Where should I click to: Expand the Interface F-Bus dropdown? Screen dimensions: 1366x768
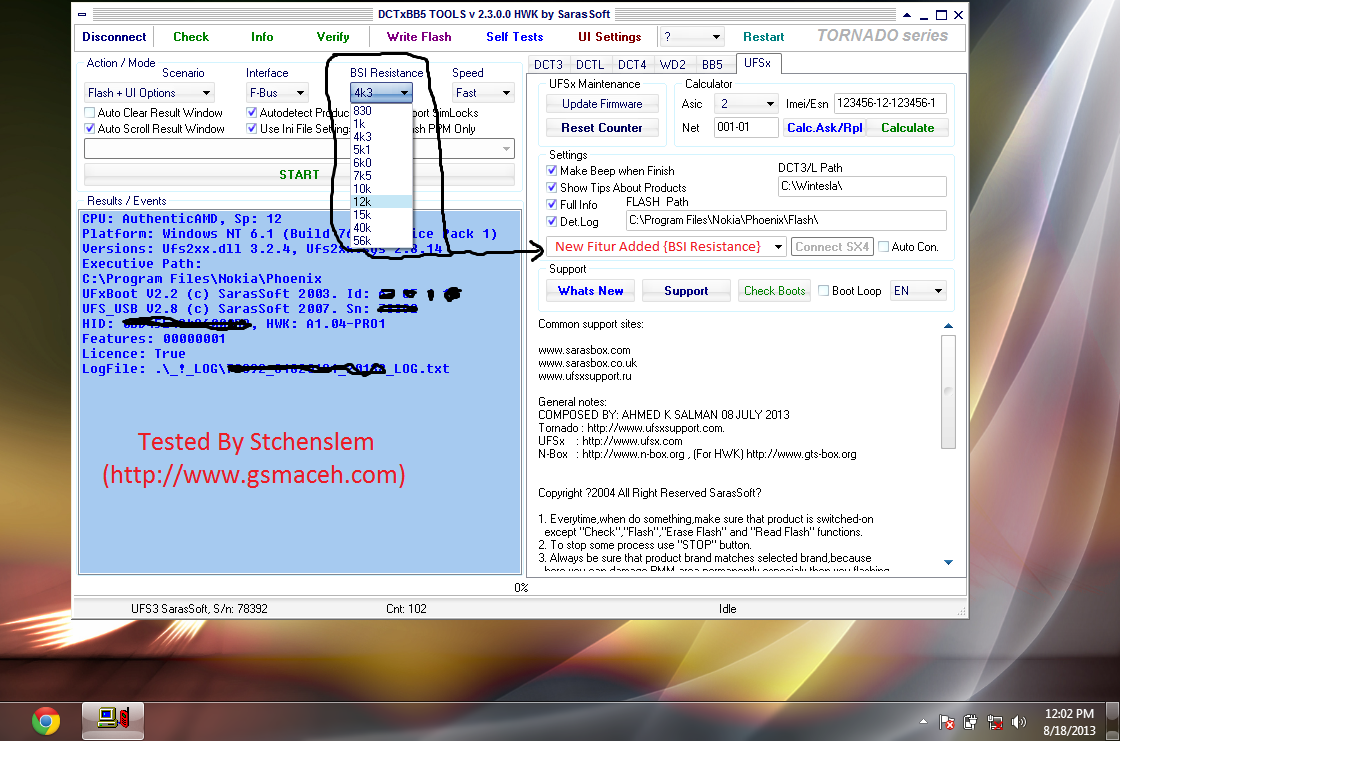277,93
